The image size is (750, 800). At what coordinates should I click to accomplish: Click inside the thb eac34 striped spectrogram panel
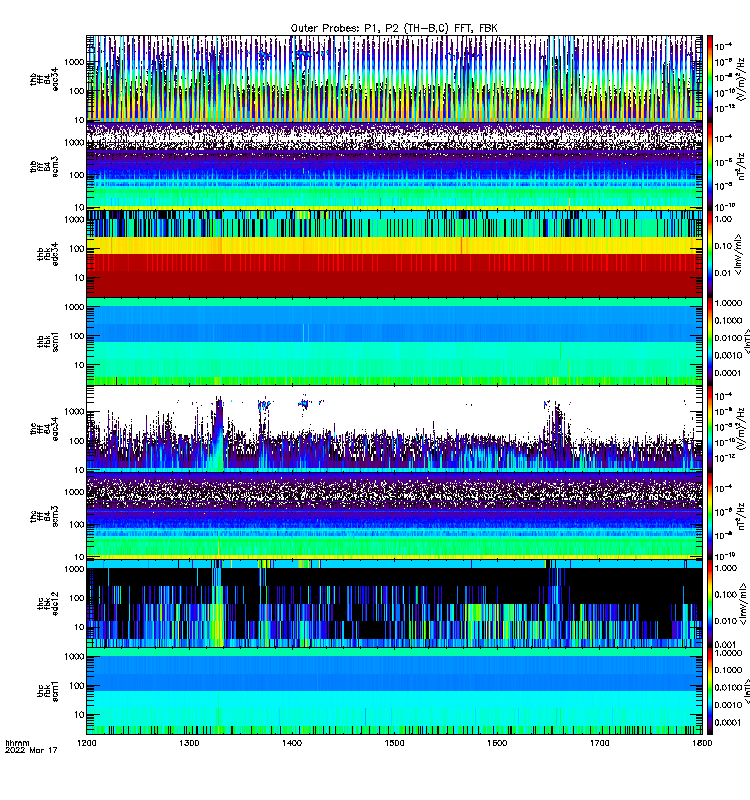pos(394,79)
